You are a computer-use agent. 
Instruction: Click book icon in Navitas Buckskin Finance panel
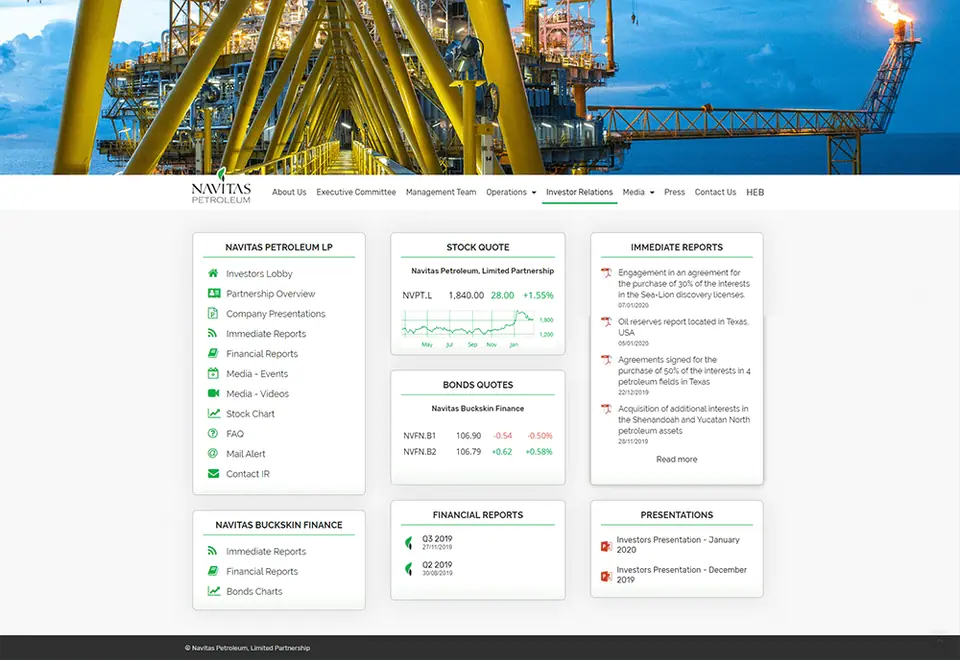point(213,571)
